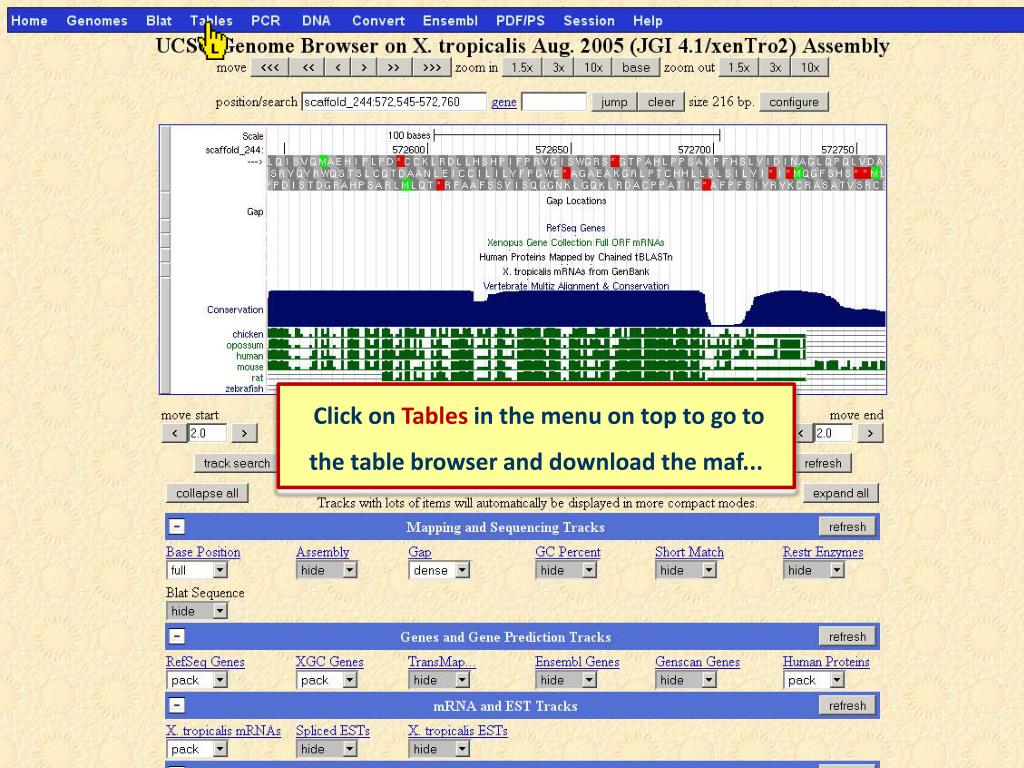1024x768 pixels.
Task: Open the Blat Sequence dropdown
Action: pyautogui.click(x=197, y=611)
